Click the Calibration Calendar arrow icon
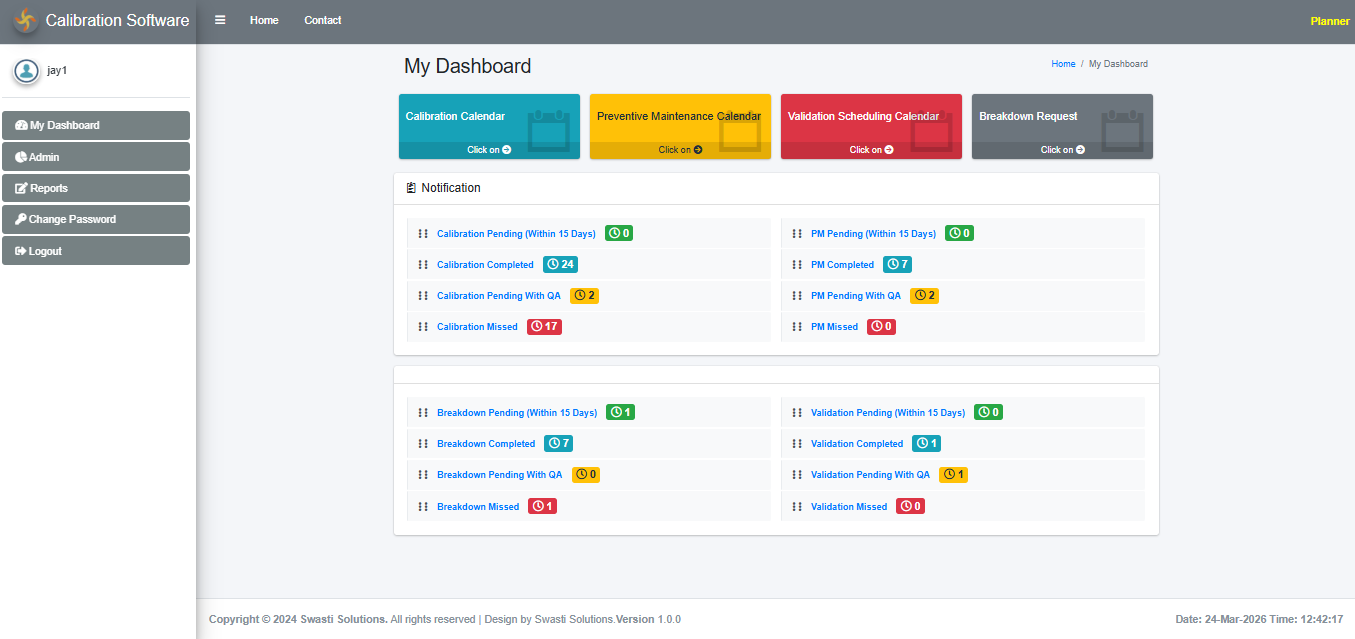This screenshot has height=639, width=1355. [506, 150]
